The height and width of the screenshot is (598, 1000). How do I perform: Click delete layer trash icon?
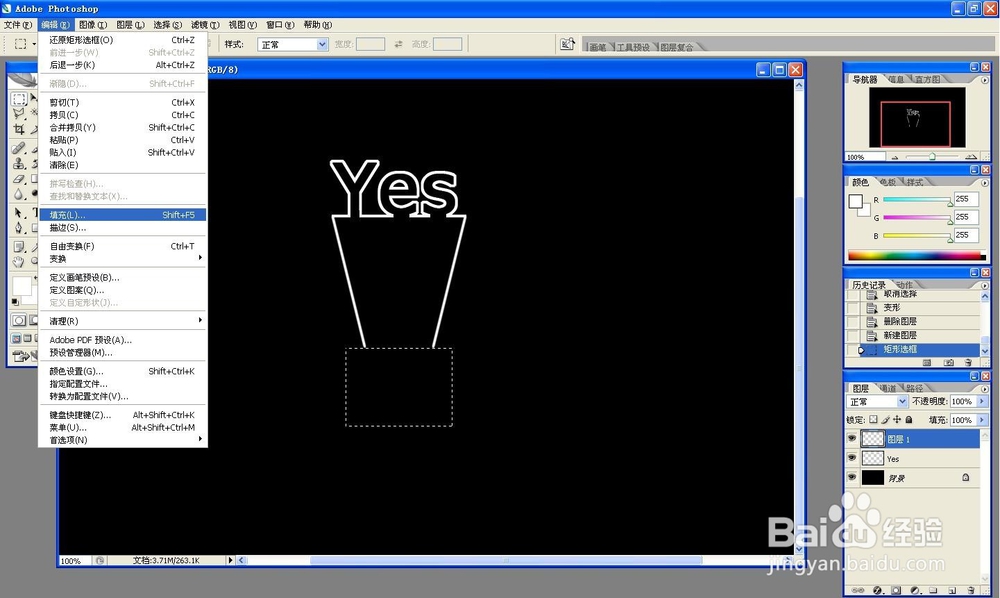click(971, 590)
